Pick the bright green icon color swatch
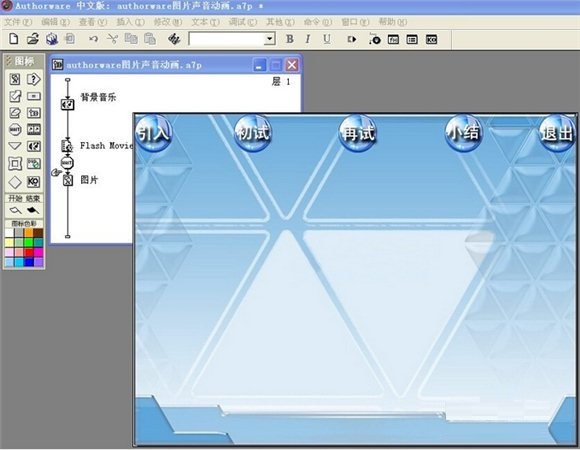The height and width of the screenshot is (450, 580). click(28, 243)
